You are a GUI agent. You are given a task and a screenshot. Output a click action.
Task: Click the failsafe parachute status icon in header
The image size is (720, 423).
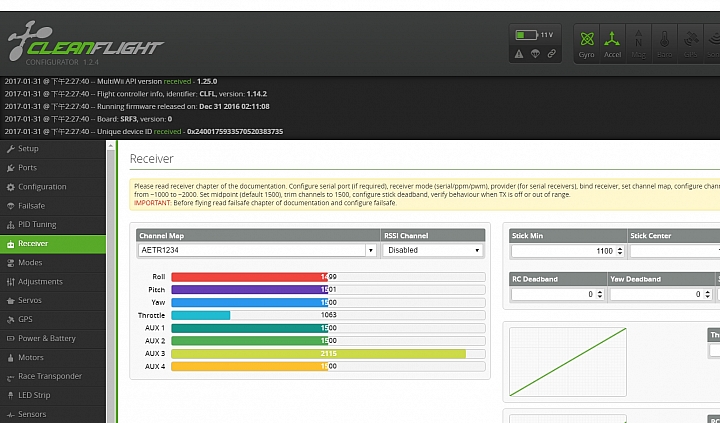(535, 54)
